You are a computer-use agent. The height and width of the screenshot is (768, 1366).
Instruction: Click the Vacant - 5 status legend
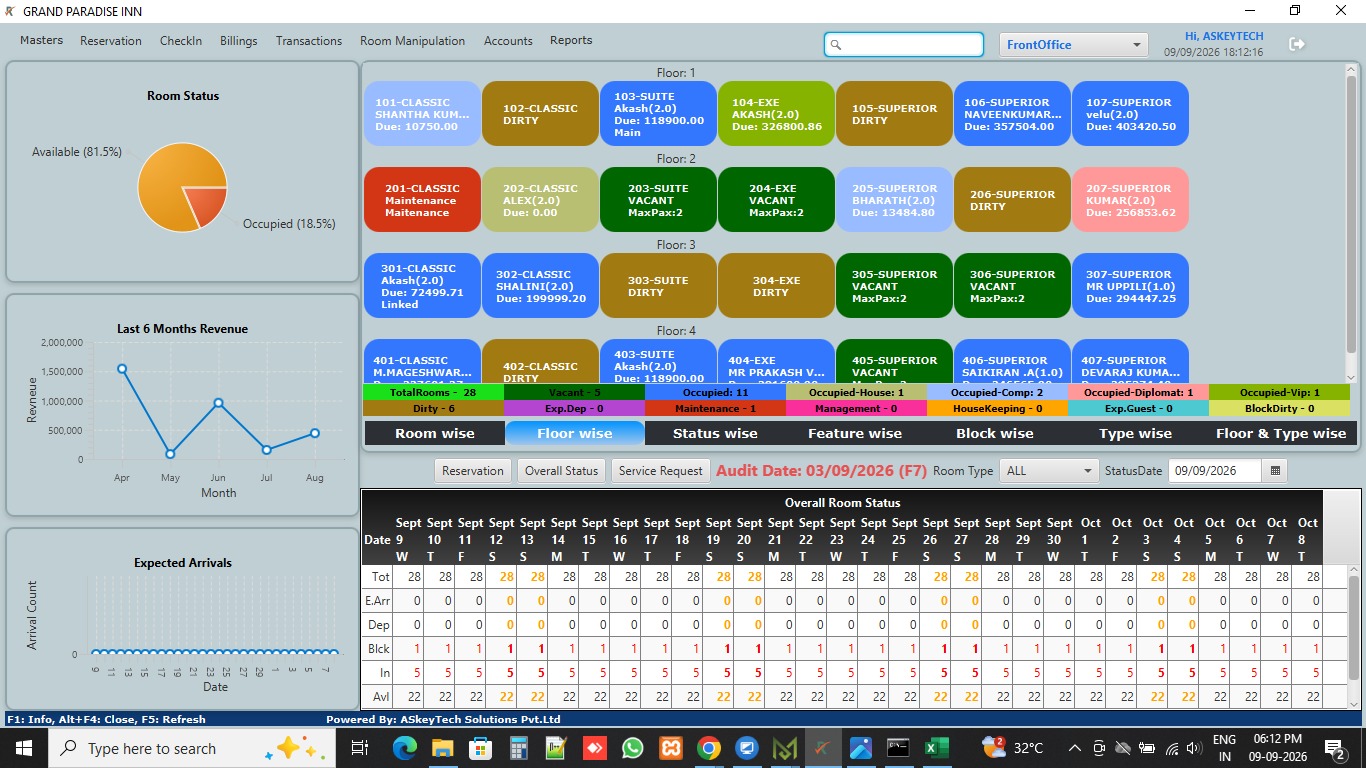574,393
